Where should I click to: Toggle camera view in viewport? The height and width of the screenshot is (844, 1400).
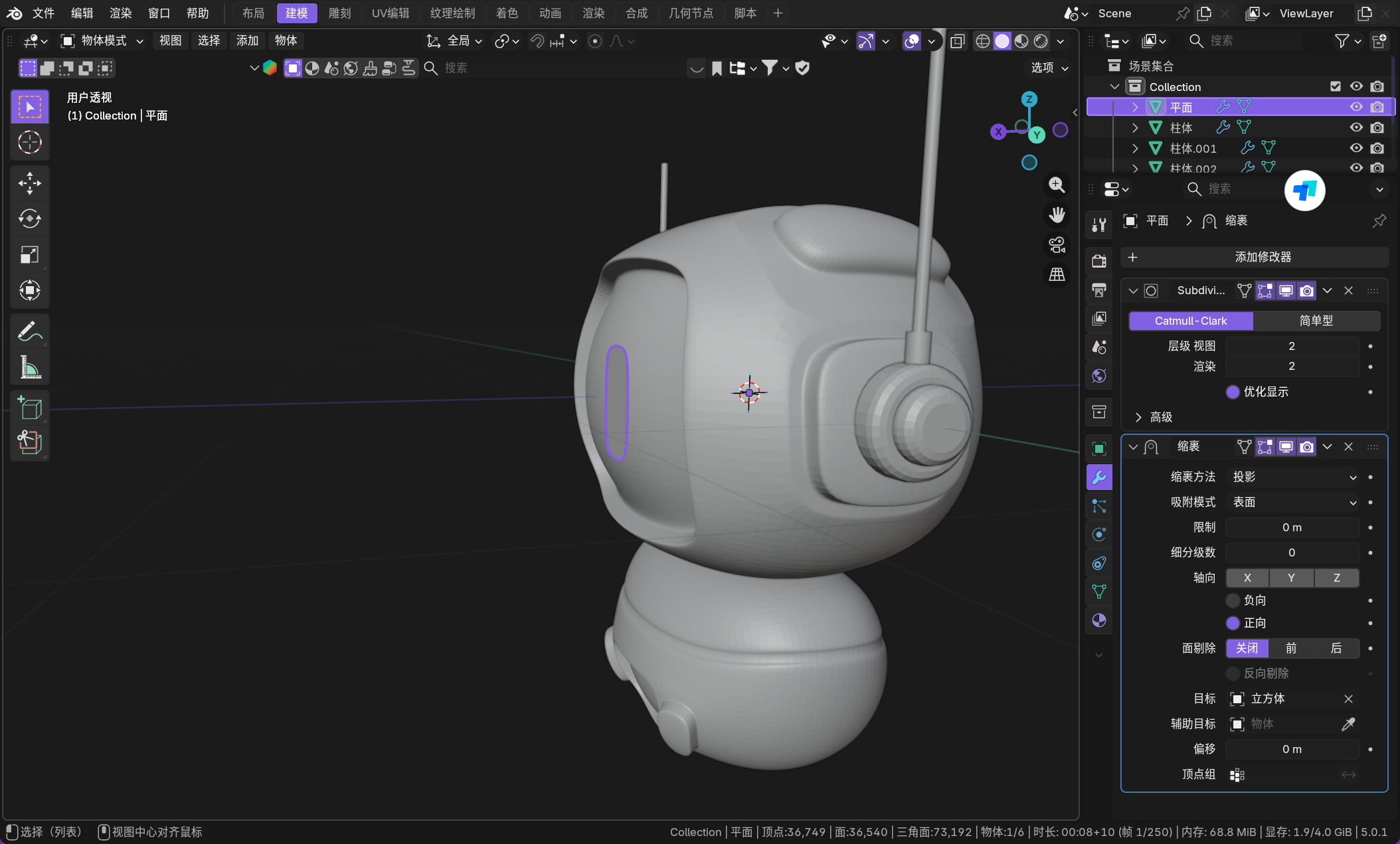1057,245
